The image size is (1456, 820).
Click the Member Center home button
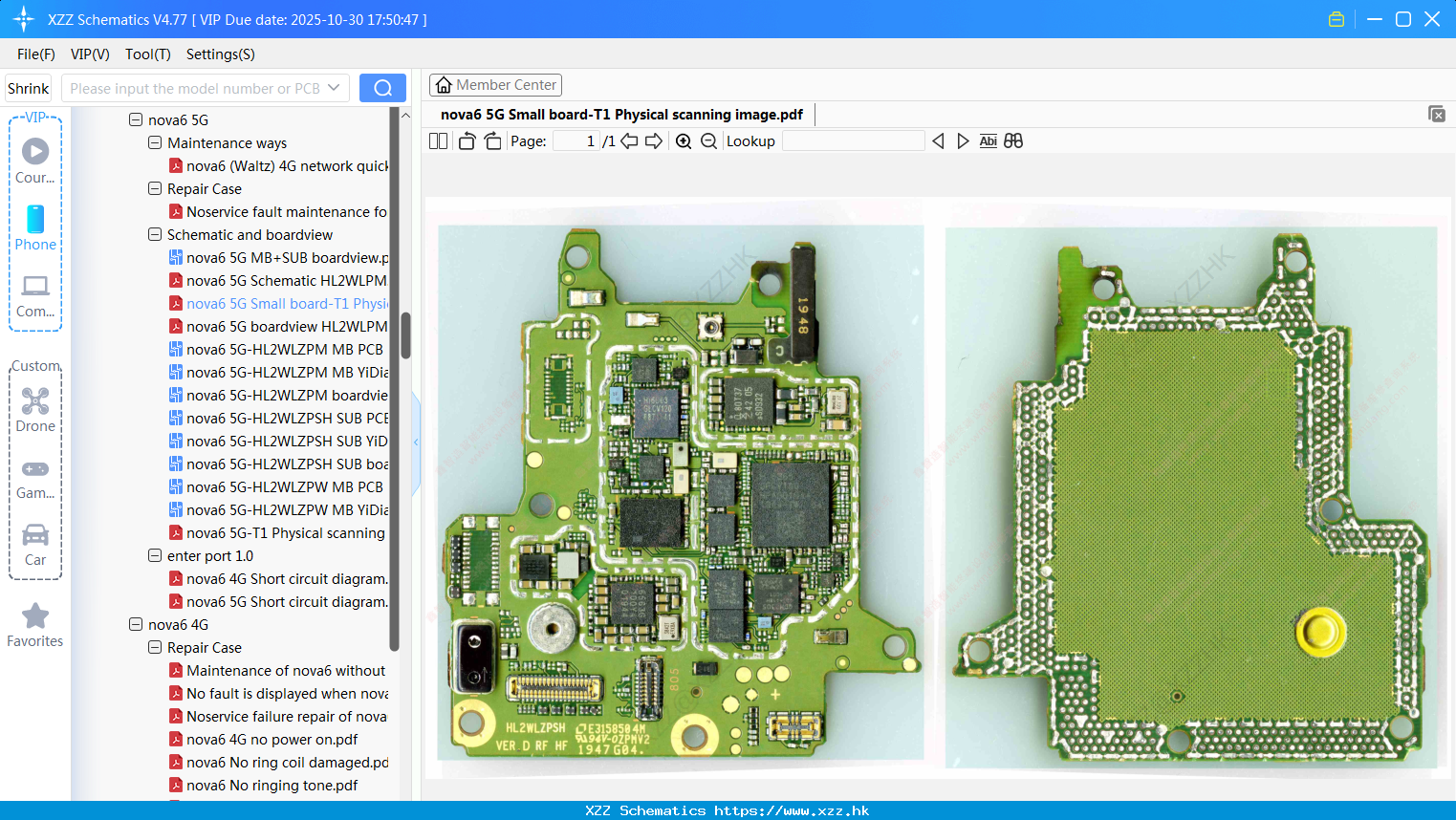pos(495,85)
